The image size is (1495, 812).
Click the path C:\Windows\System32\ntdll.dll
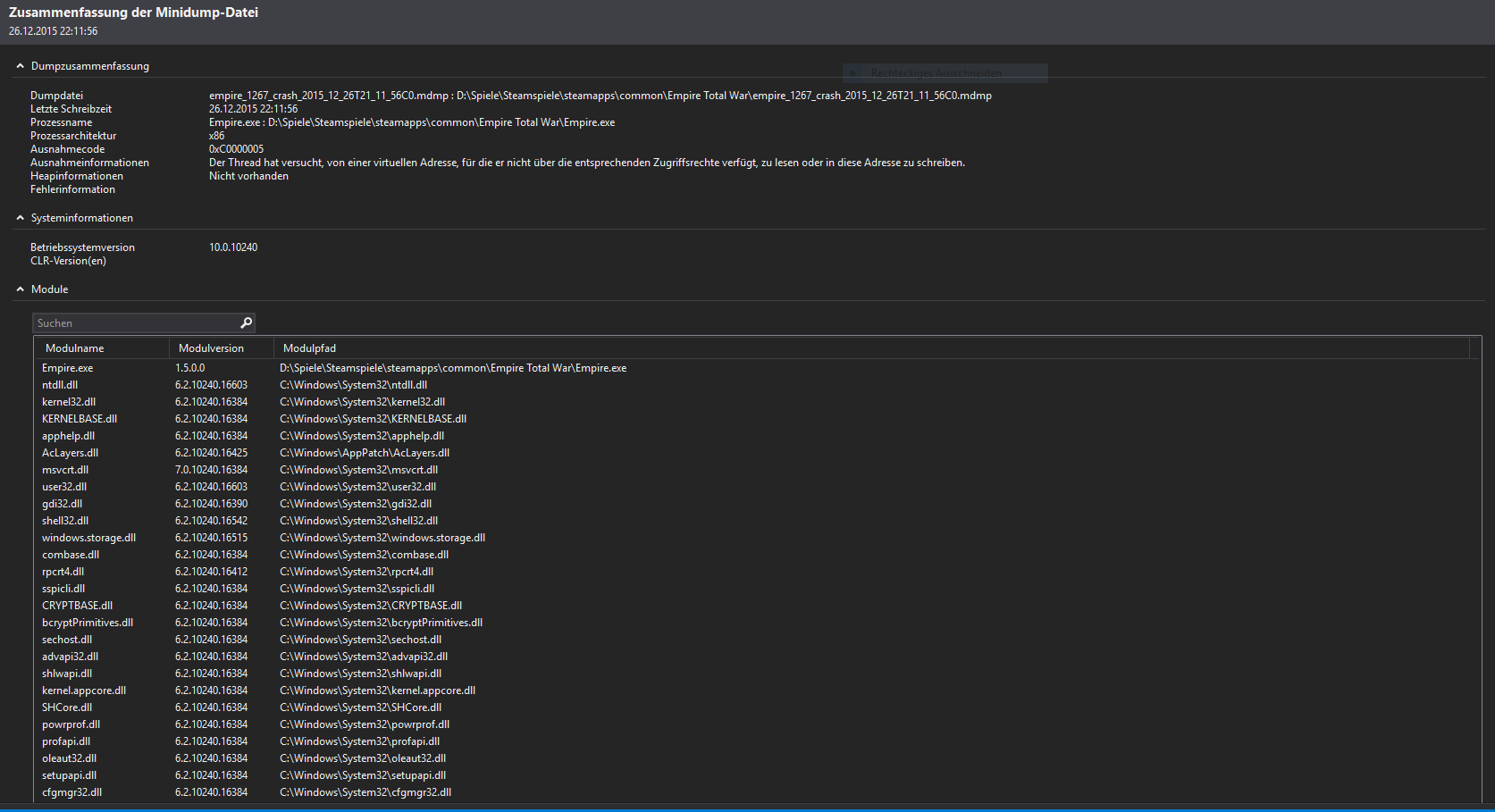pyautogui.click(x=353, y=385)
